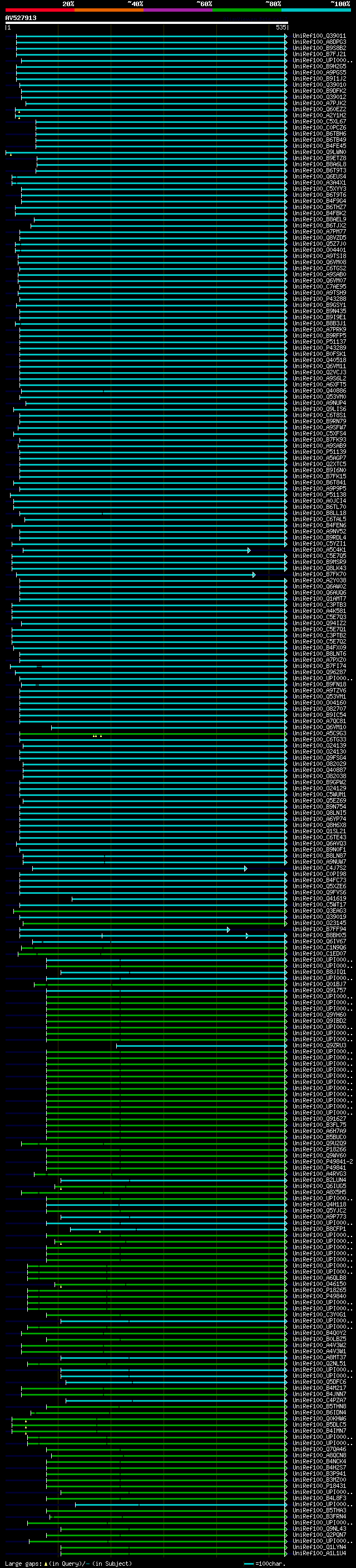Image resolution: width=356 pixels, height=1568 pixels.
Task: Select hit label UniRef100_C5YZI1
Action: coord(319,543)
